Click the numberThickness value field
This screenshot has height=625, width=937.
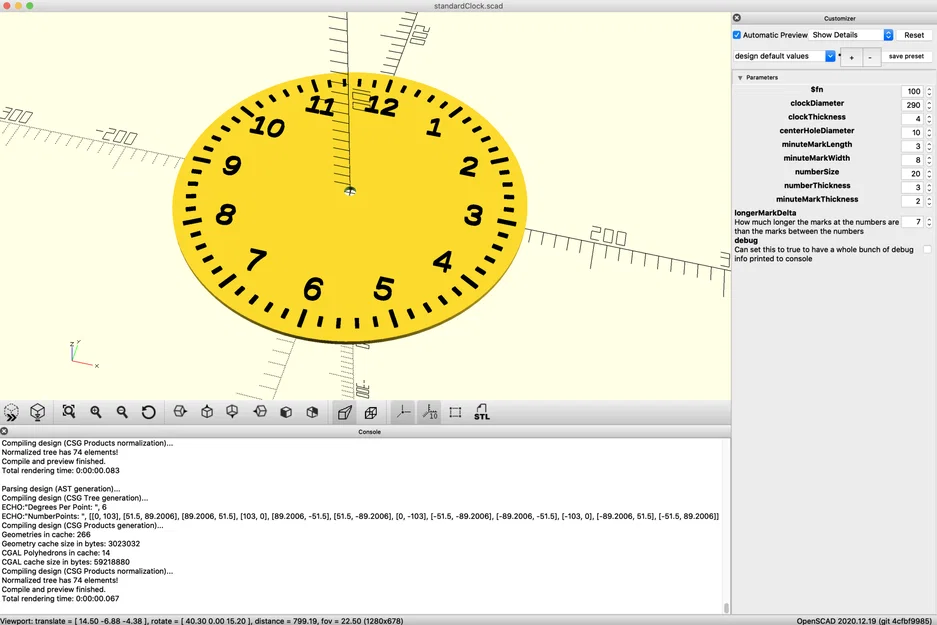pos(912,188)
